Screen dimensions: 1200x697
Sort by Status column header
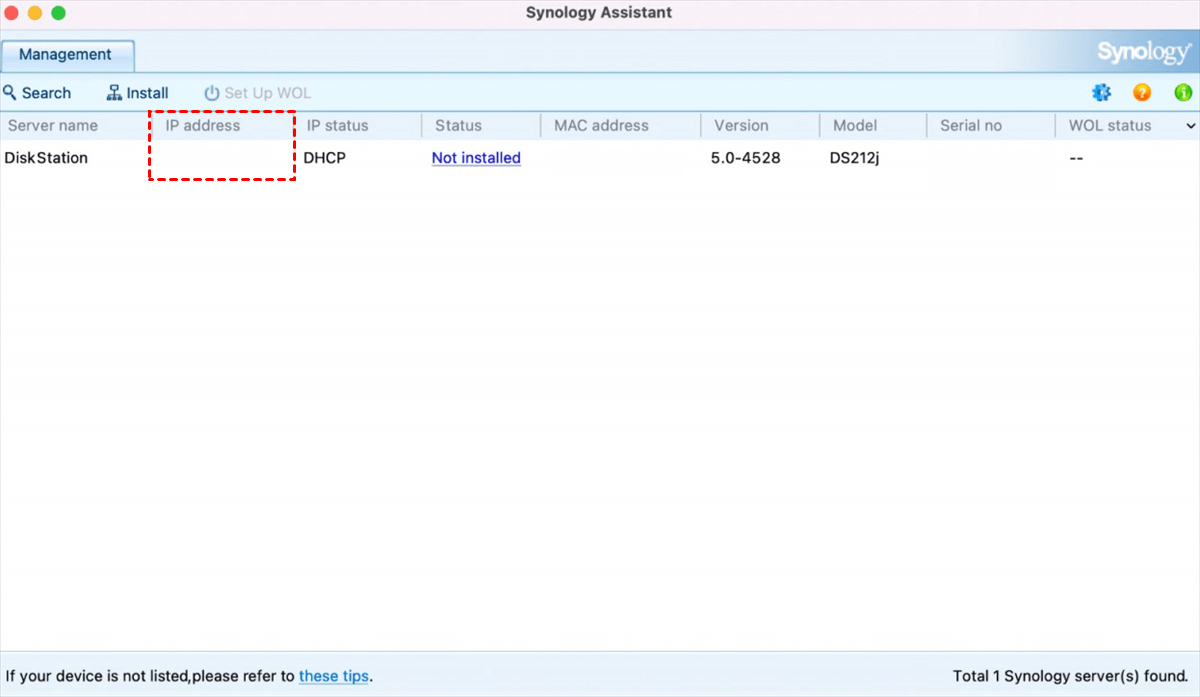coord(458,126)
